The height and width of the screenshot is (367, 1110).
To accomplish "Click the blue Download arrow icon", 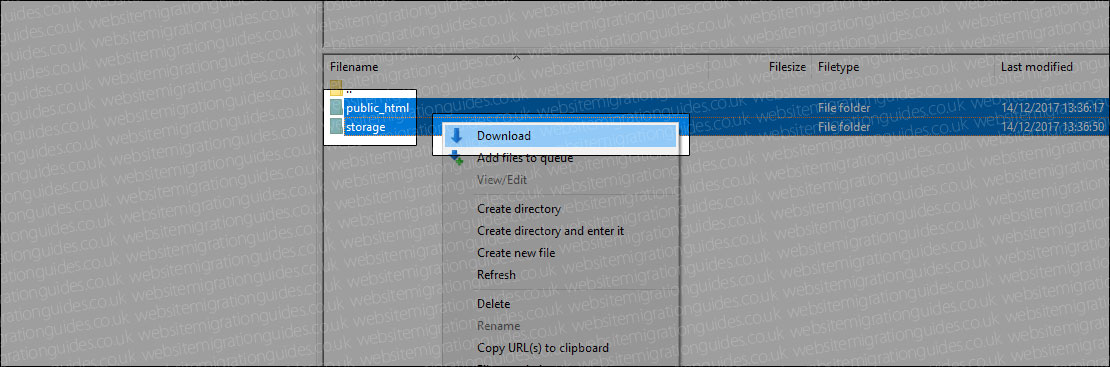I will [457, 135].
